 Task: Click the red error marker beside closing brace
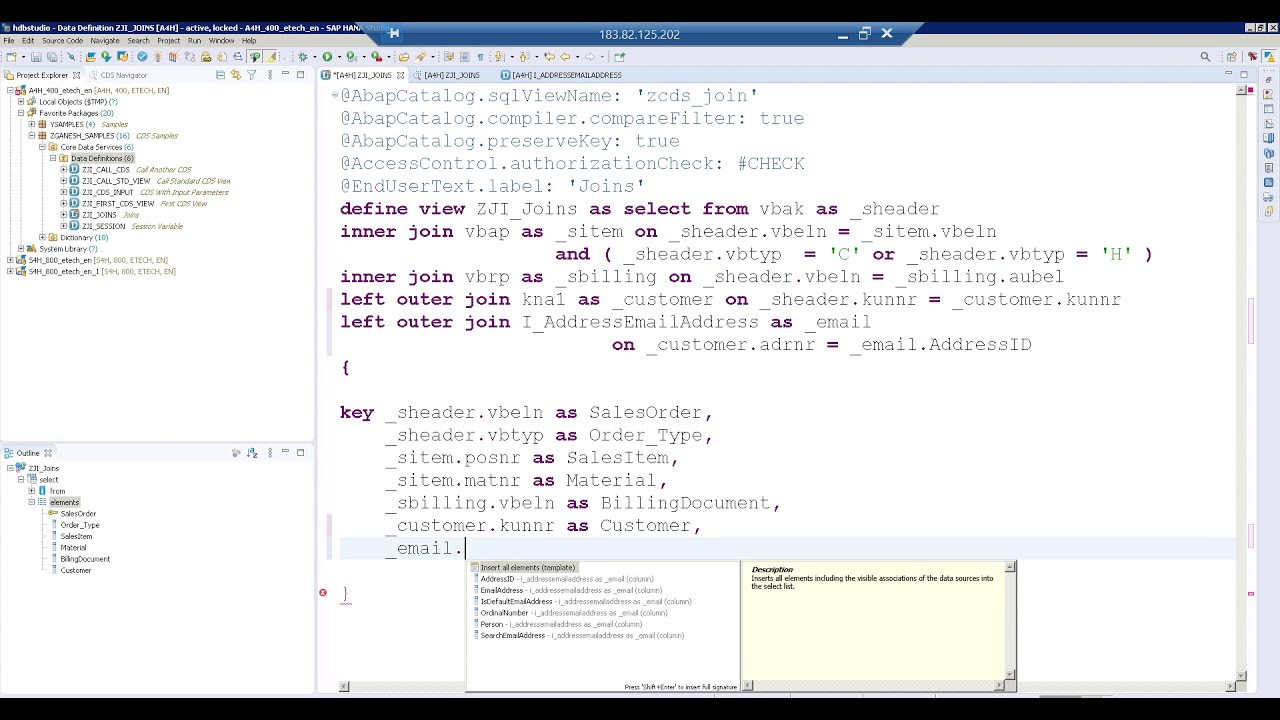[323, 593]
